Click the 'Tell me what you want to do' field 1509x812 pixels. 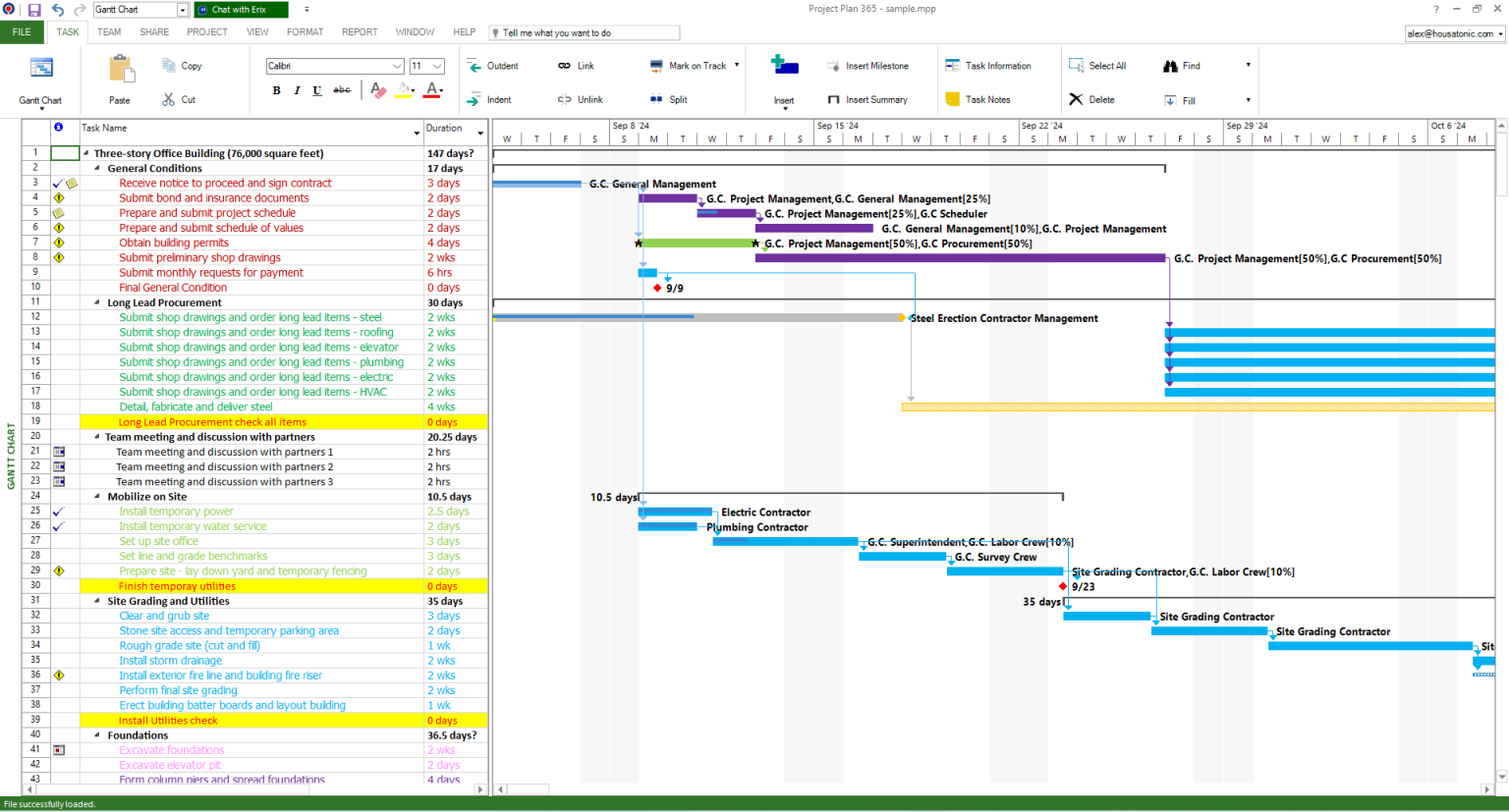[586, 32]
